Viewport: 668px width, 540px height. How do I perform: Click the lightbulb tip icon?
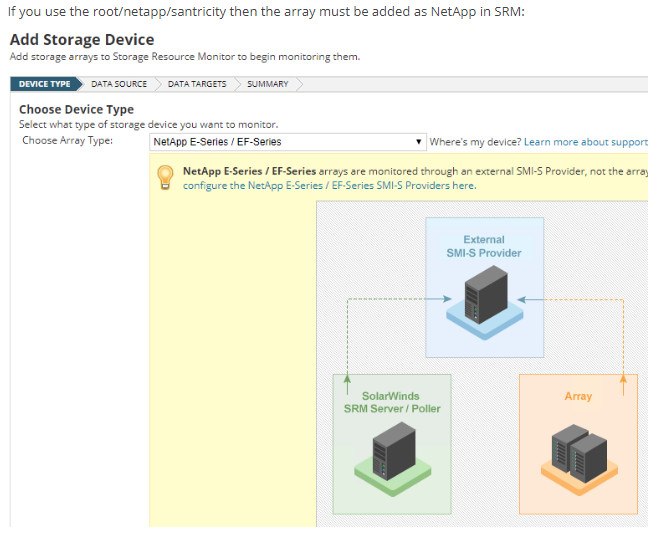coord(165,178)
